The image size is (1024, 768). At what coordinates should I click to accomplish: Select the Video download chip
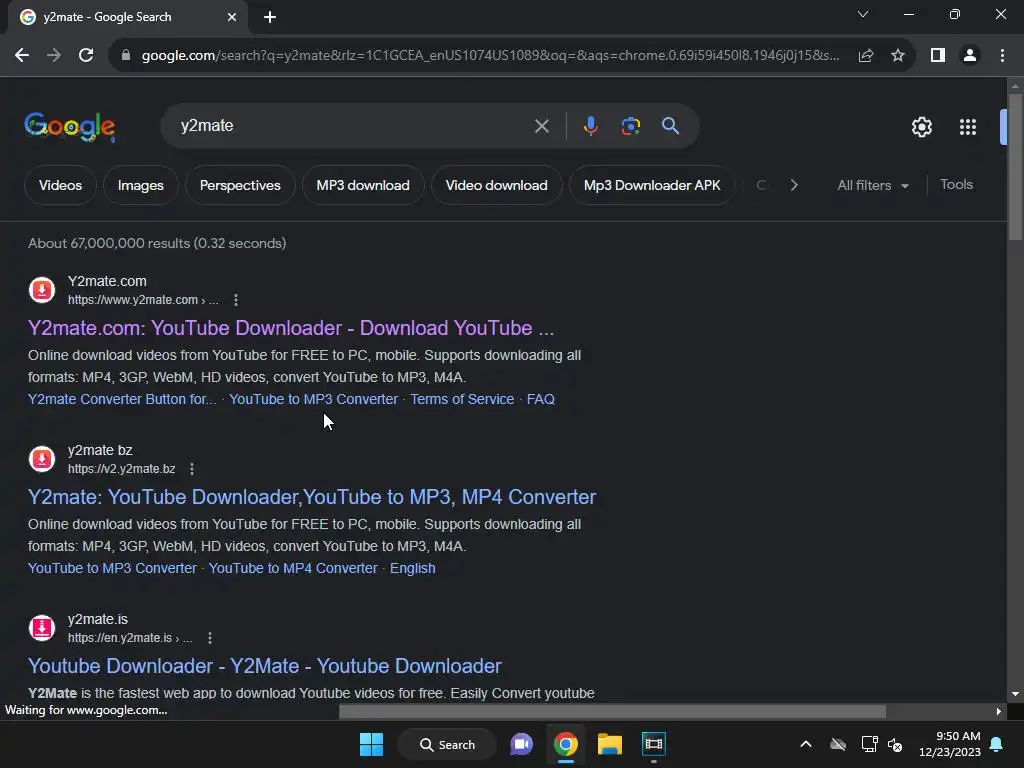496,185
